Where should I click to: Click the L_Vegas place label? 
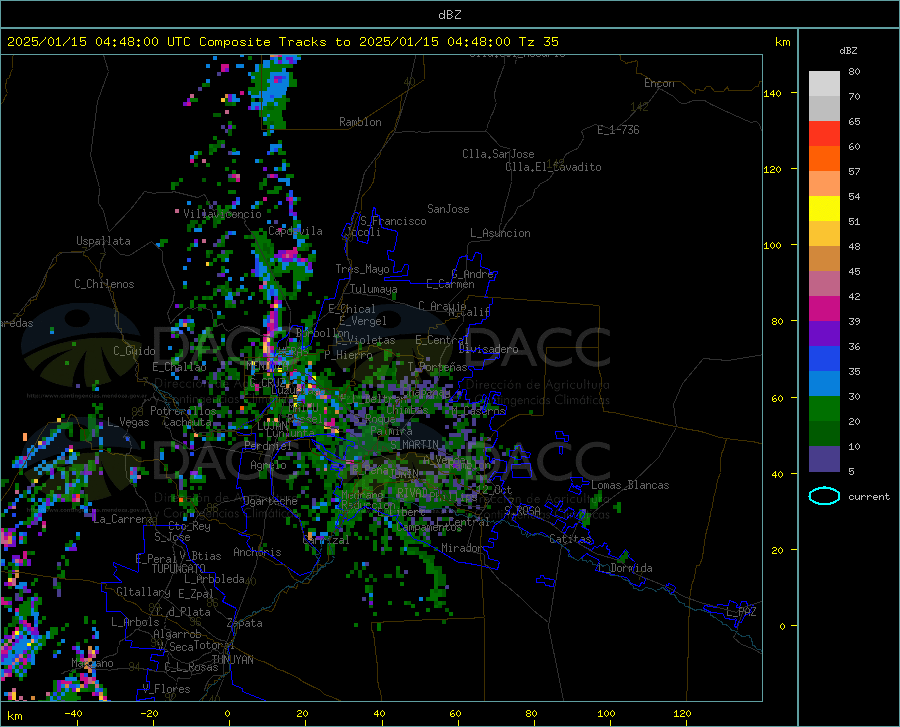pos(128,422)
